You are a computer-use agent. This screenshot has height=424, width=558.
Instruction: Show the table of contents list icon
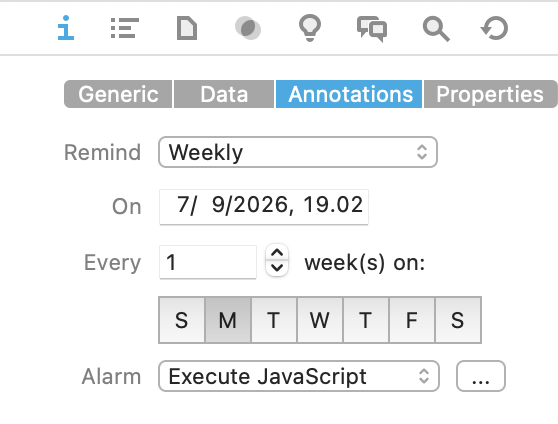[125, 28]
